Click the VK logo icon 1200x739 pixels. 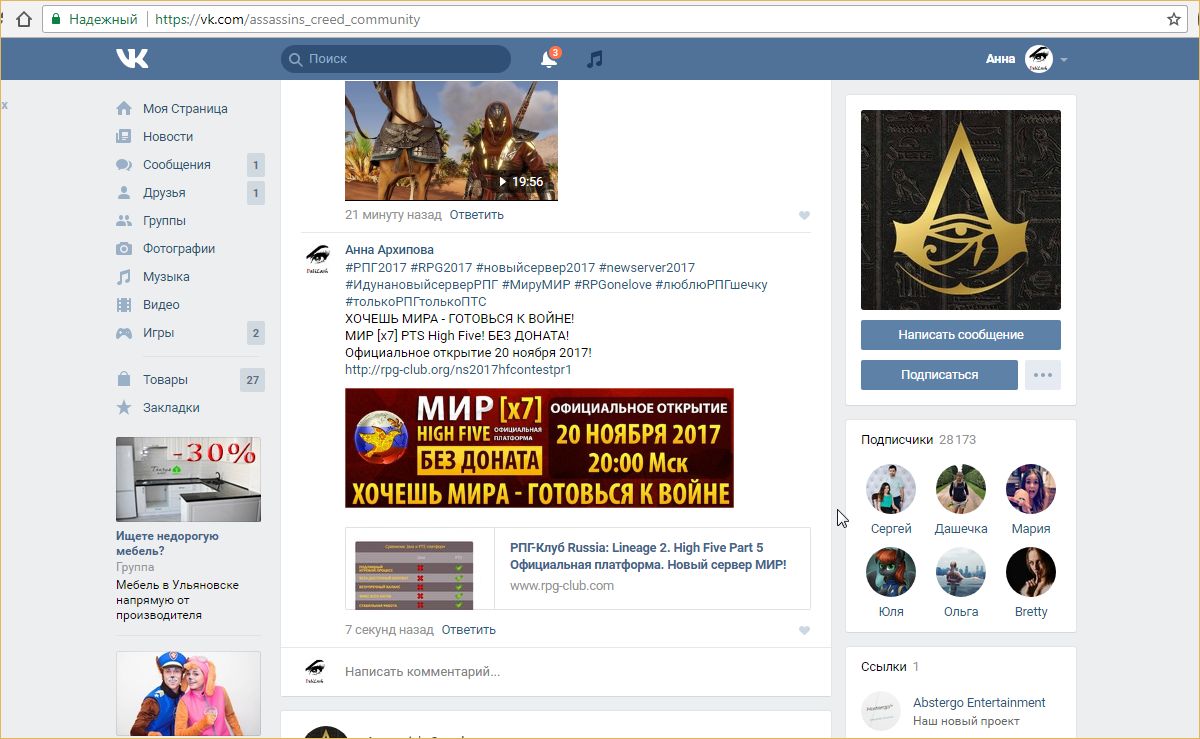point(132,59)
